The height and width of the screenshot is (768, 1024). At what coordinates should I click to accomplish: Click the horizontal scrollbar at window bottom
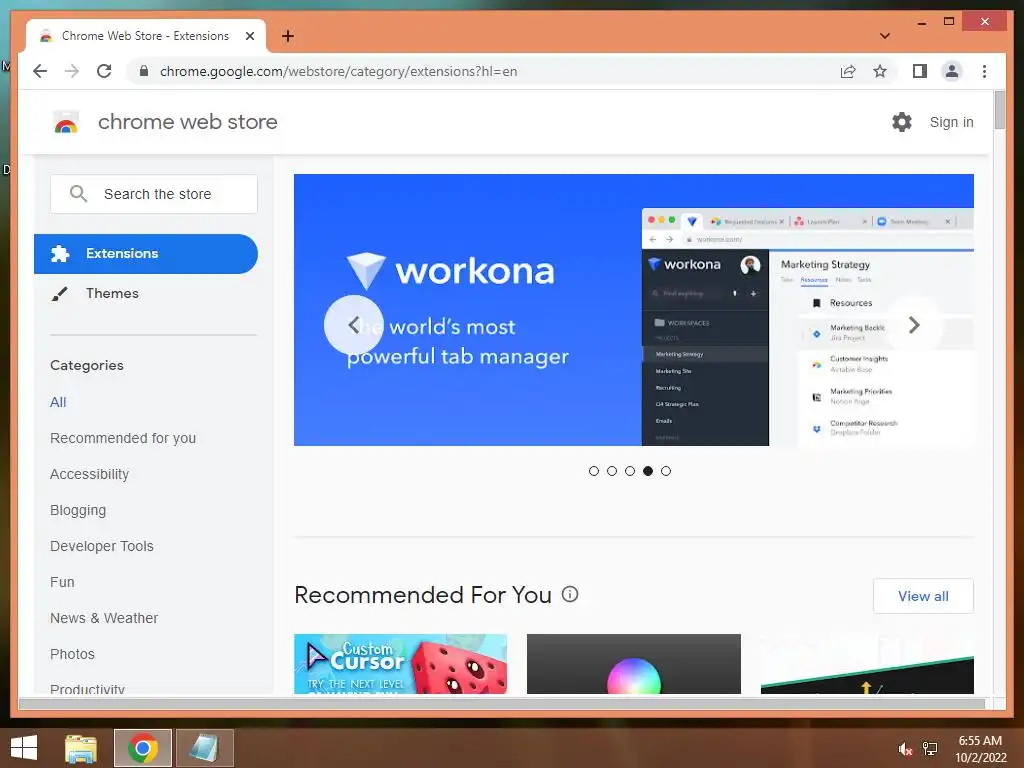pos(502,703)
